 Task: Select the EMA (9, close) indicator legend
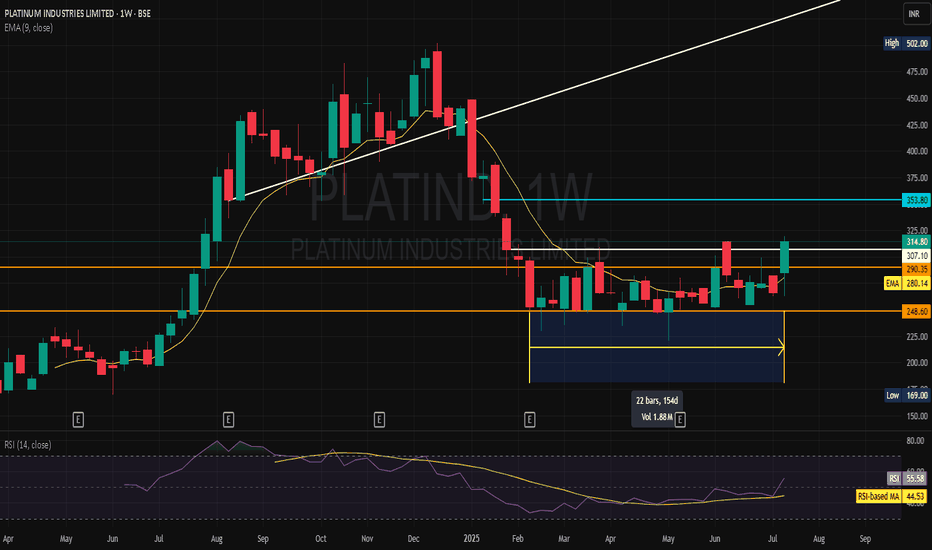29,28
